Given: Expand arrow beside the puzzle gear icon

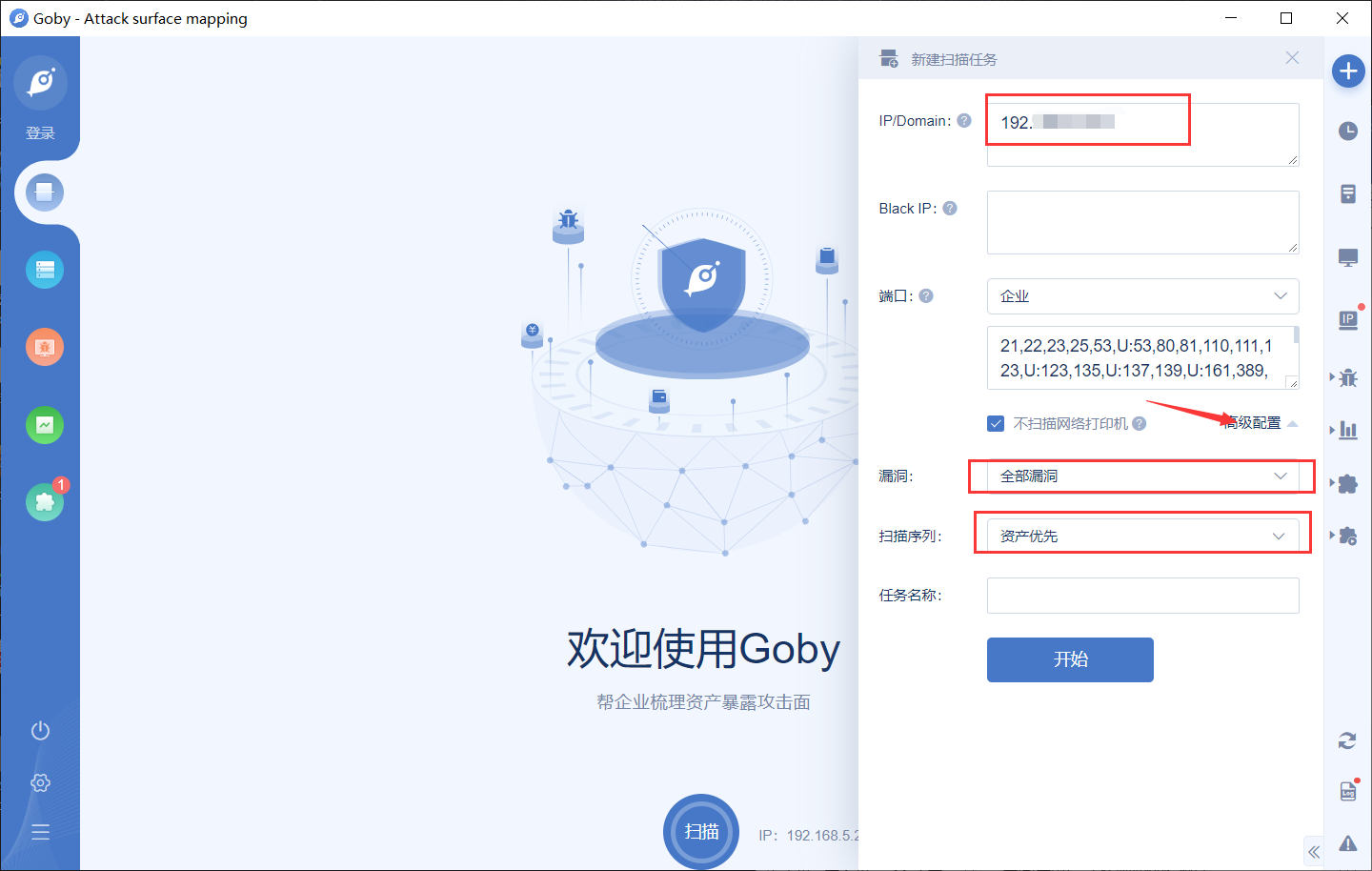Looking at the screenshot, I should click(x=1332, y=536).
